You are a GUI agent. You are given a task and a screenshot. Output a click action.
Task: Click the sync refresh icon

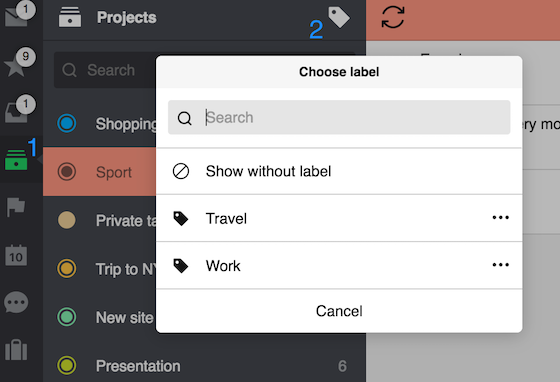(393, 17)
